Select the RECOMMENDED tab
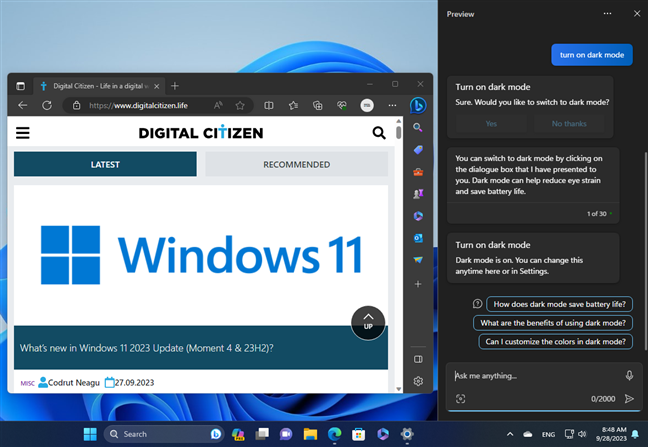 (296, 164)
